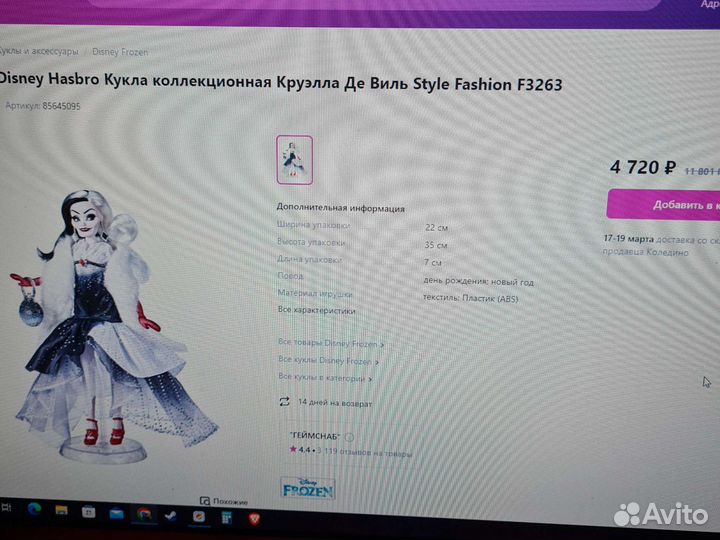Go to Disney Frozen breadcrumb
The height and width of the screenshot is (540, 720).
120,52
